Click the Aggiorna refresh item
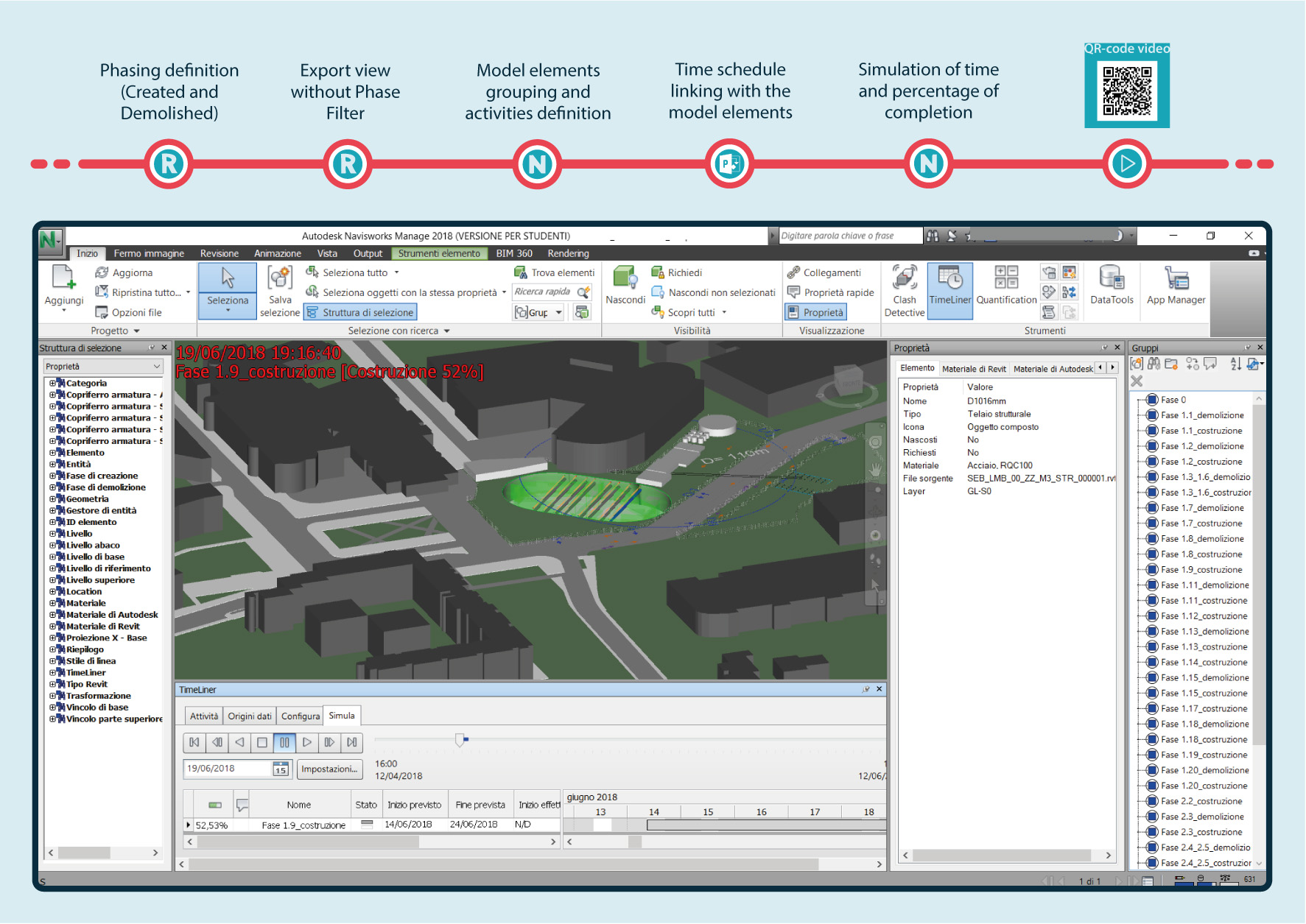Screen dimensions: 1306x924 124,272
